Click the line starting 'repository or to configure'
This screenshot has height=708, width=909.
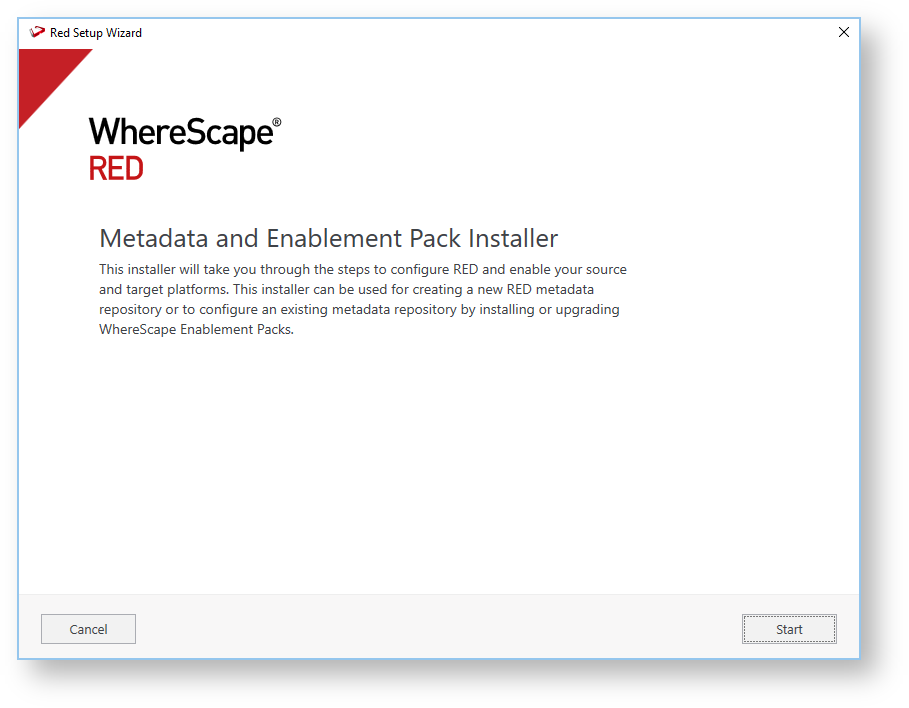pyautogui.click(x=359, y=310)
